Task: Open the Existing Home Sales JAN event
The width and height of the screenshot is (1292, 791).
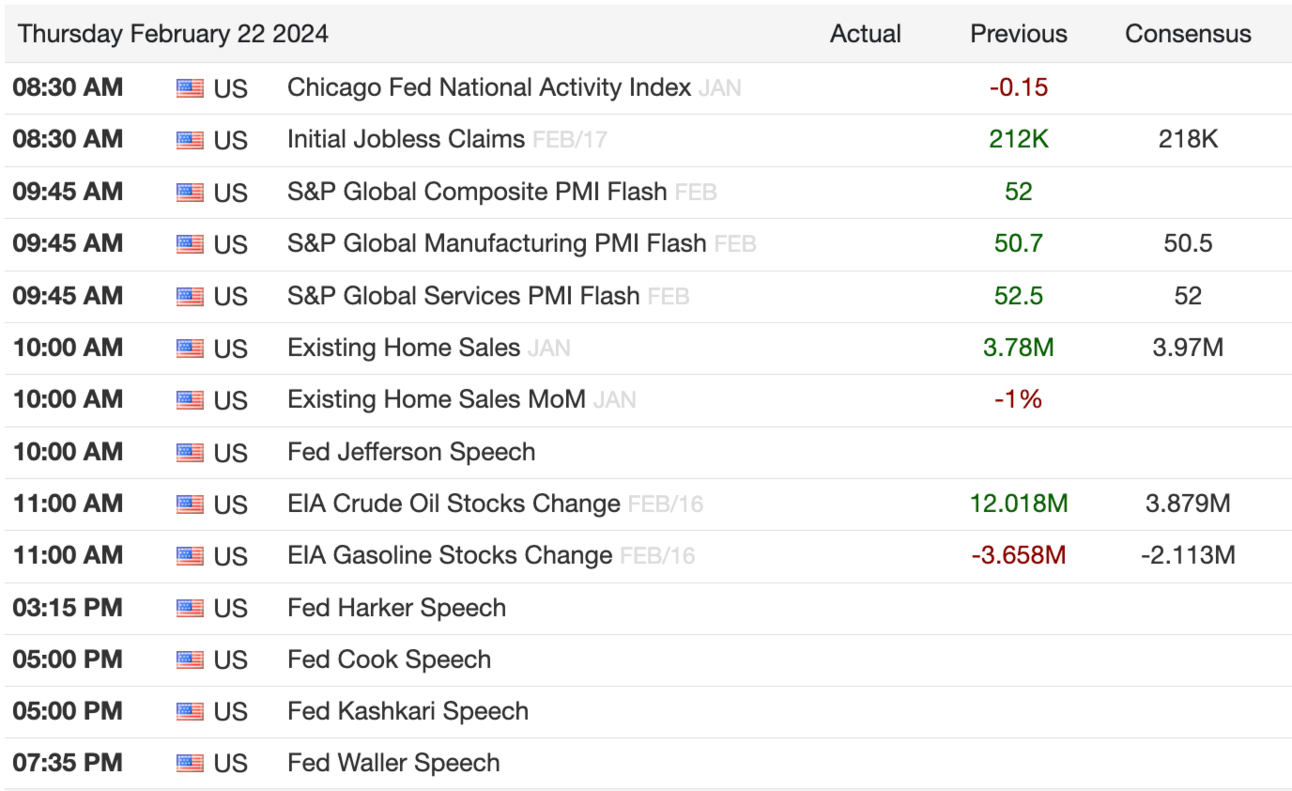Action: 404,348
